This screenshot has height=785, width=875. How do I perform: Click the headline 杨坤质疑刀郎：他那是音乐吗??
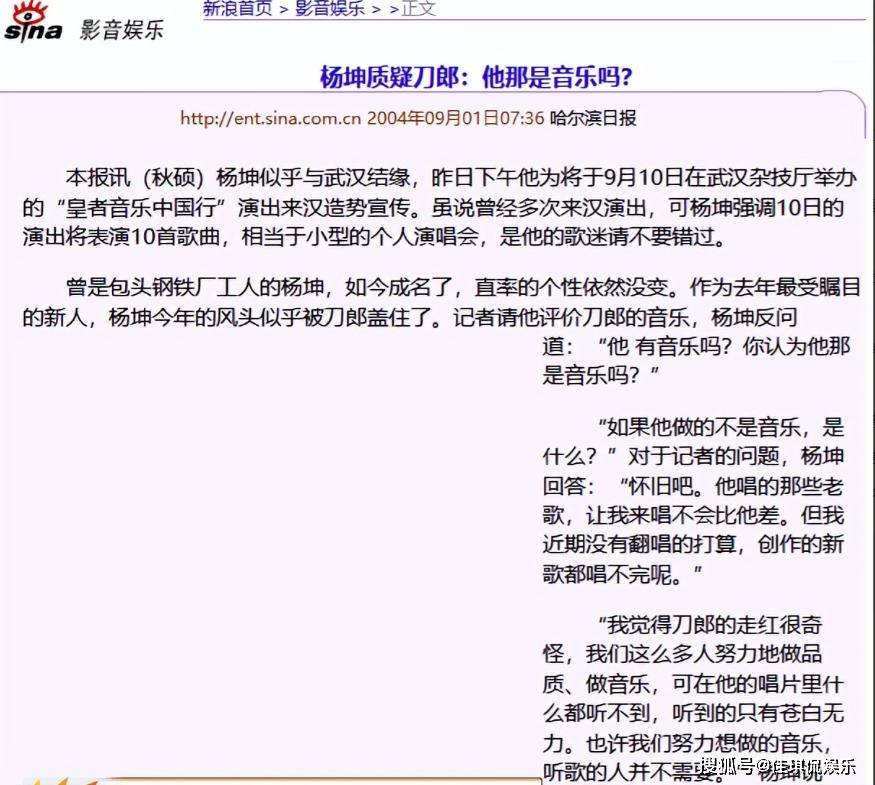(x=476, y=76)
